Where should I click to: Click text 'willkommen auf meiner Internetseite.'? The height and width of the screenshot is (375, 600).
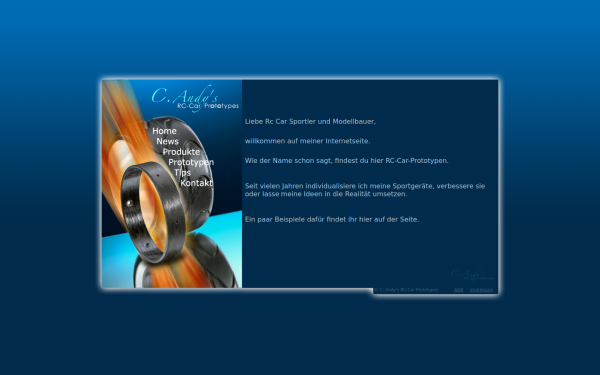pyautogui.click(x=307, y=141)
